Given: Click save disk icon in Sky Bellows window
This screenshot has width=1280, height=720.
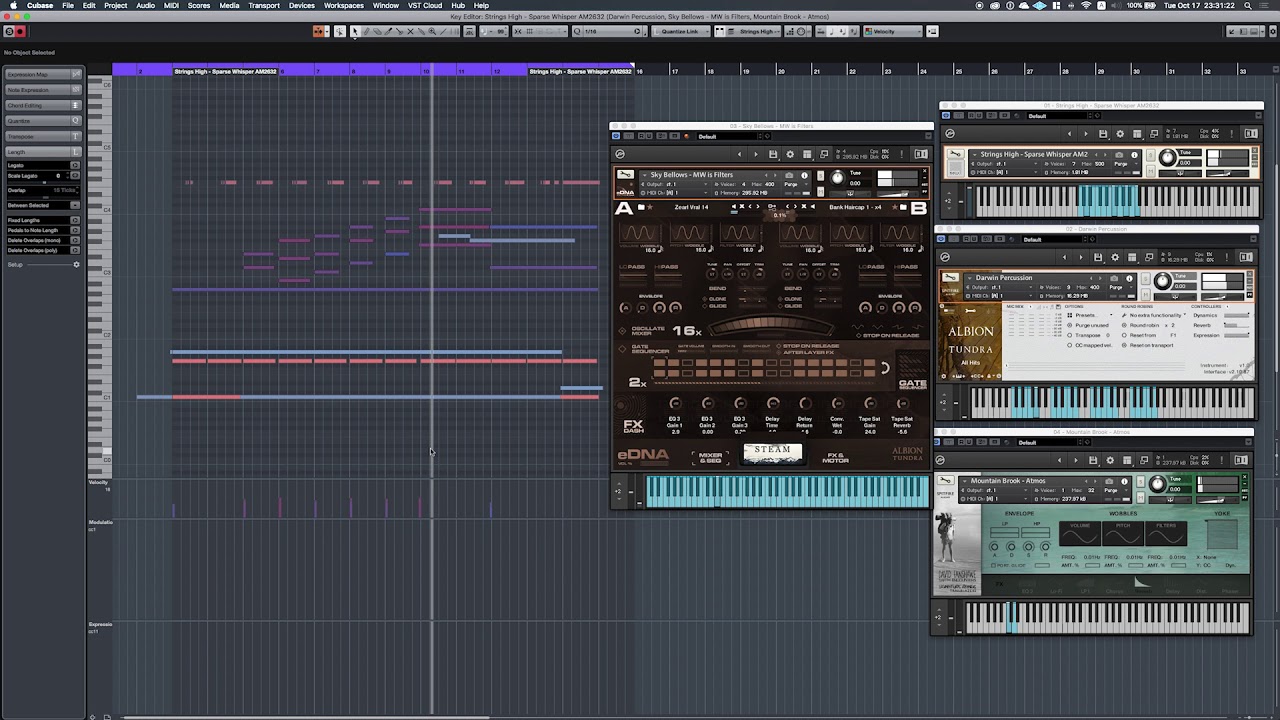Looking at the screenshot, I should pos(773,154).
